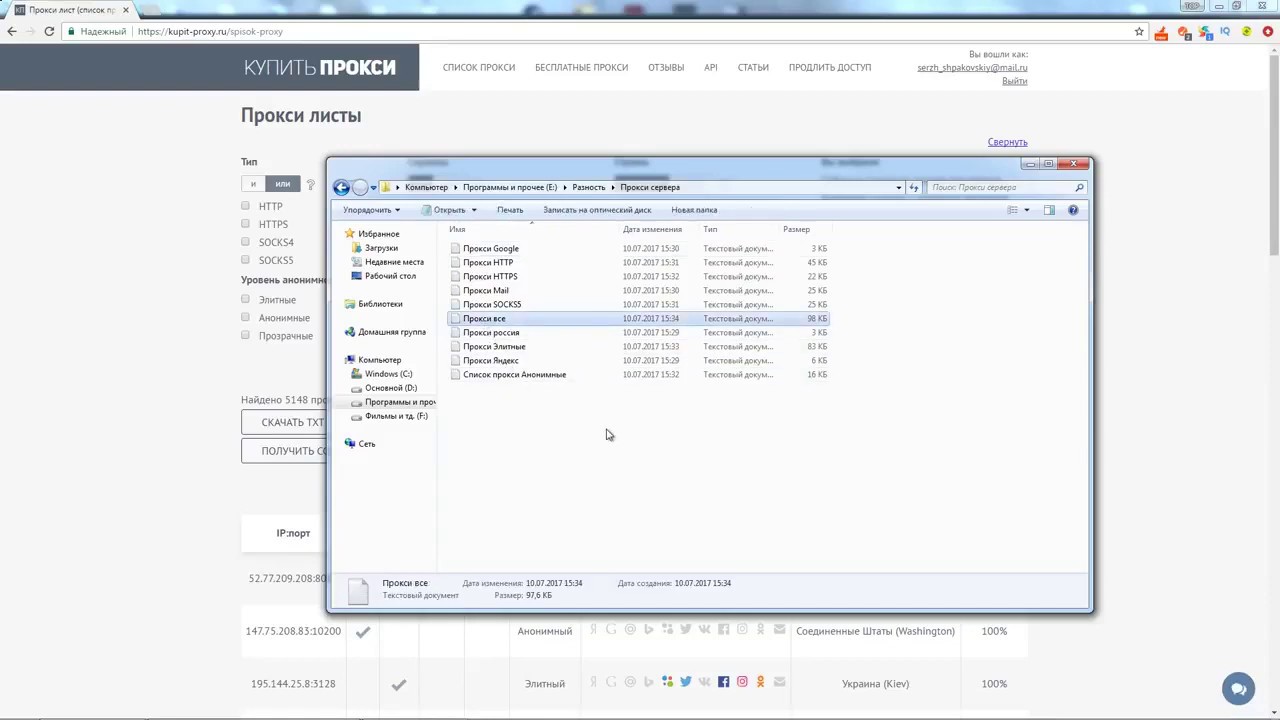Image resolution: width=1280 pixels, height=720 pixels.
Task: Tick the Элитные anonymity checkbox
Action: coord(245,299)
